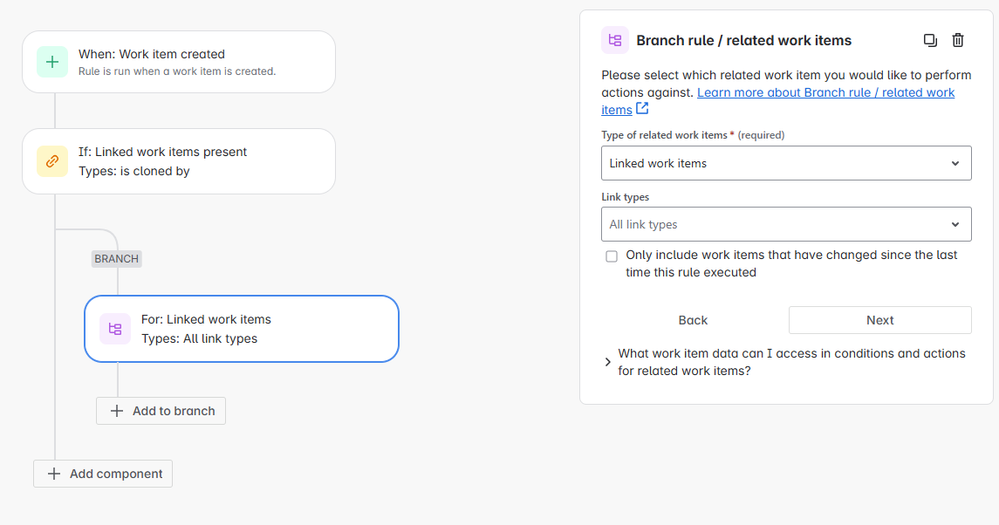Select the 'When: Work item created' trigger

pos(179,62)
